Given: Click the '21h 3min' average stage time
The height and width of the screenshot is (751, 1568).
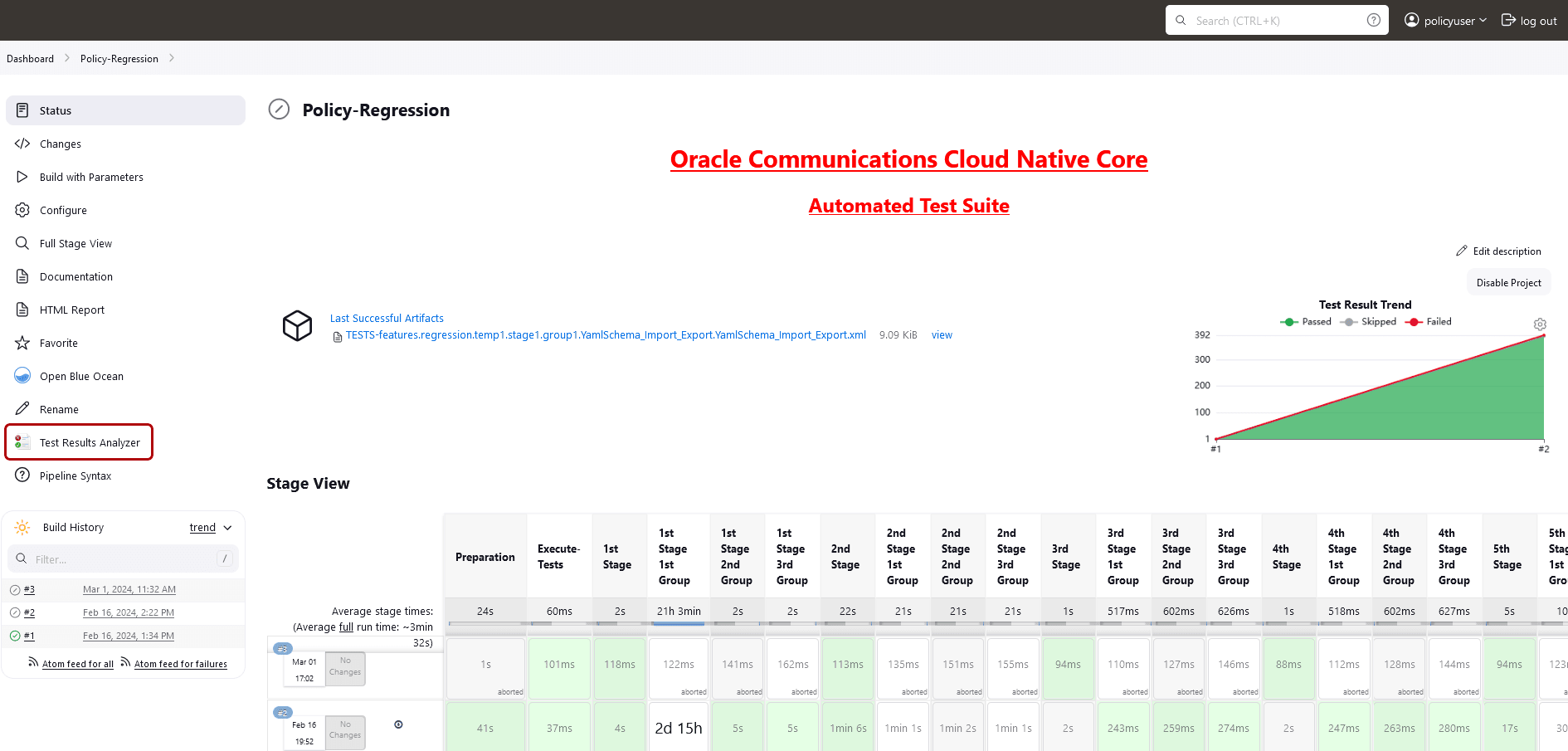Looking at the screenshot, I should tap(679, 612).
